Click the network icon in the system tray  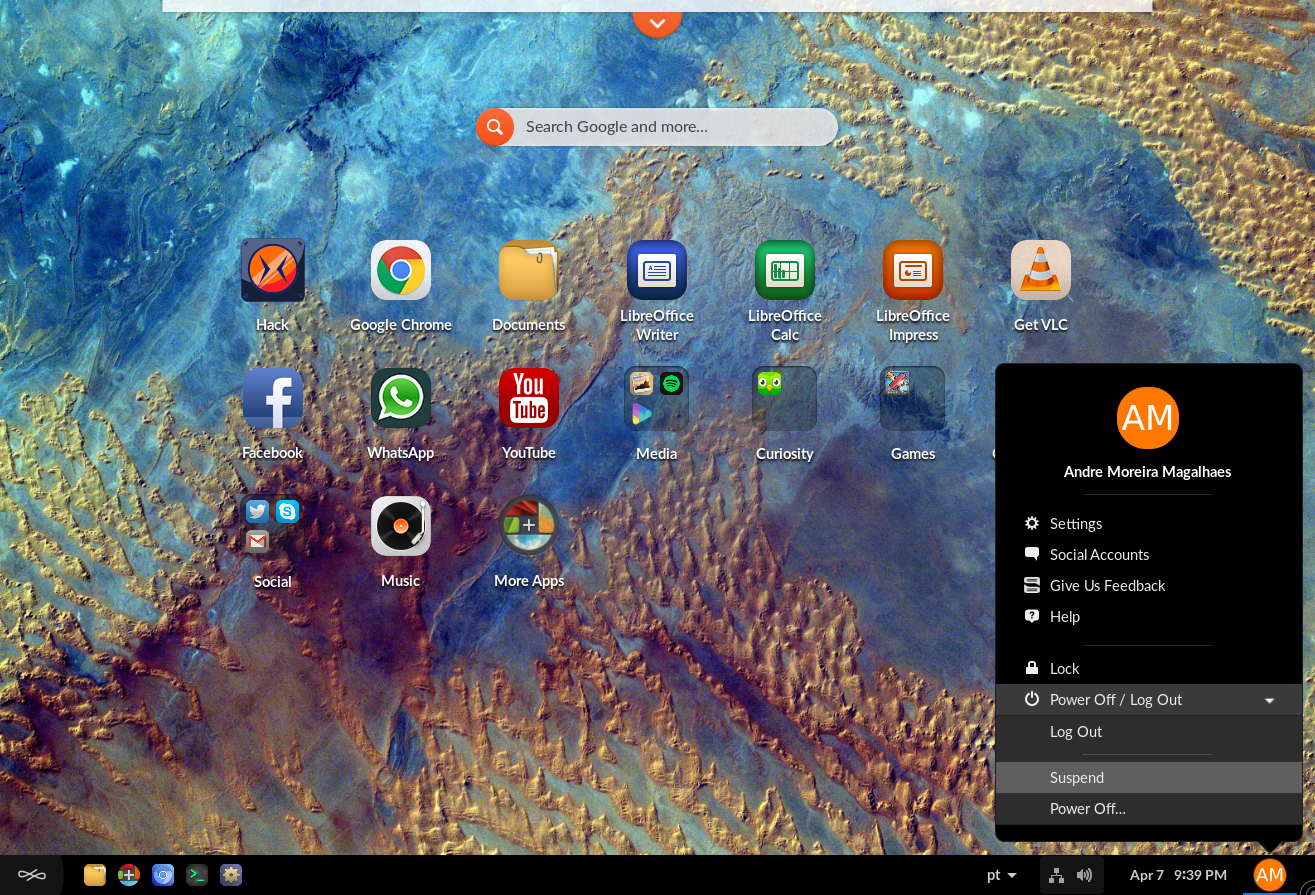(1056, 875)
